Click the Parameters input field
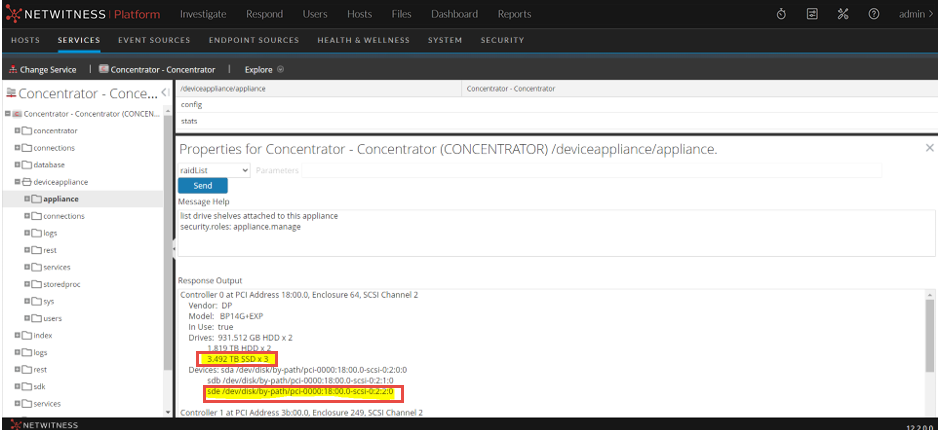Viewport: 940px width, 430px height. click(590, 170)
